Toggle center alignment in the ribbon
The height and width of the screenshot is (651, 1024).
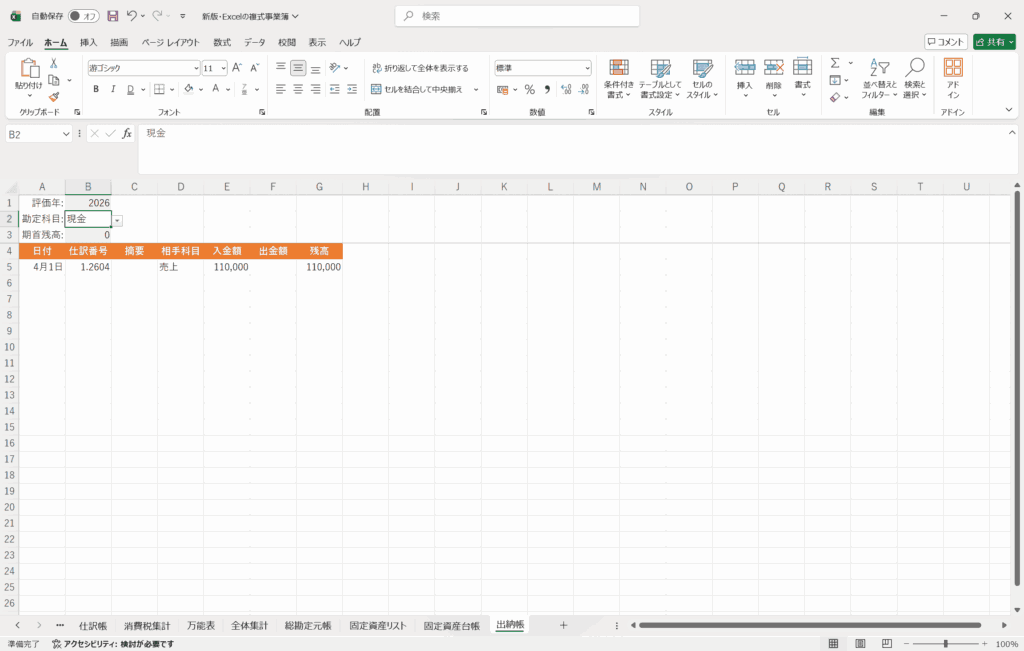click(x=298, y=89)
